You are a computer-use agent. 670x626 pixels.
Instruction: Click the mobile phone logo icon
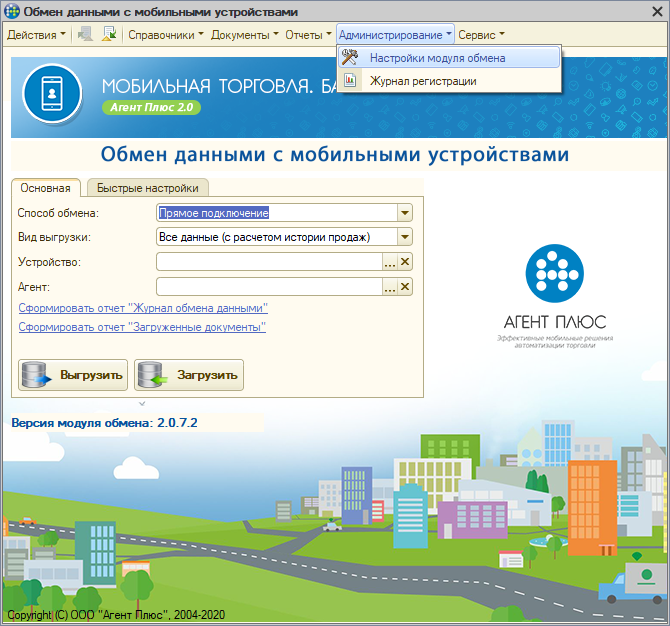52,93
